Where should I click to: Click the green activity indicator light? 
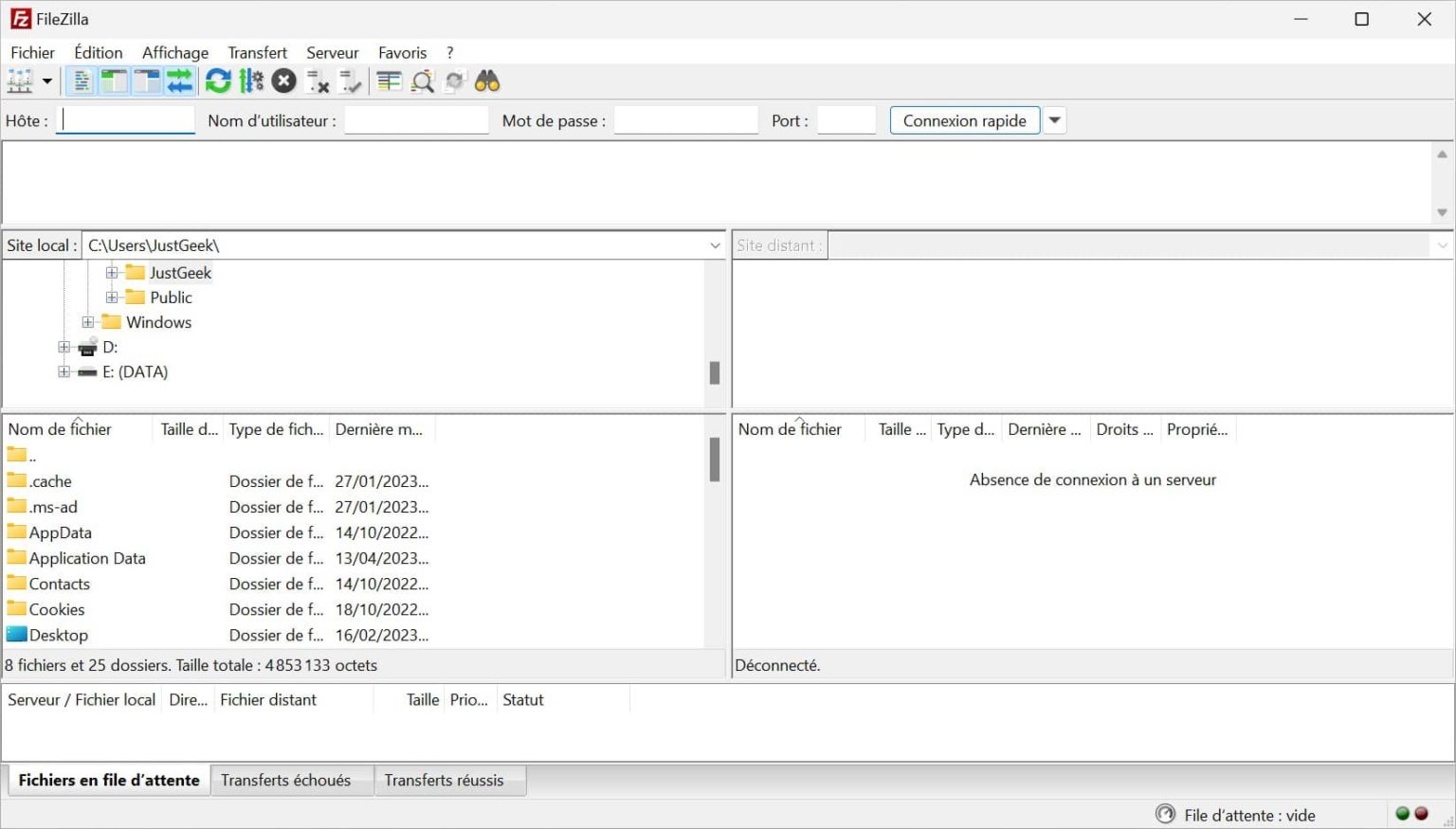[1403, 813]
